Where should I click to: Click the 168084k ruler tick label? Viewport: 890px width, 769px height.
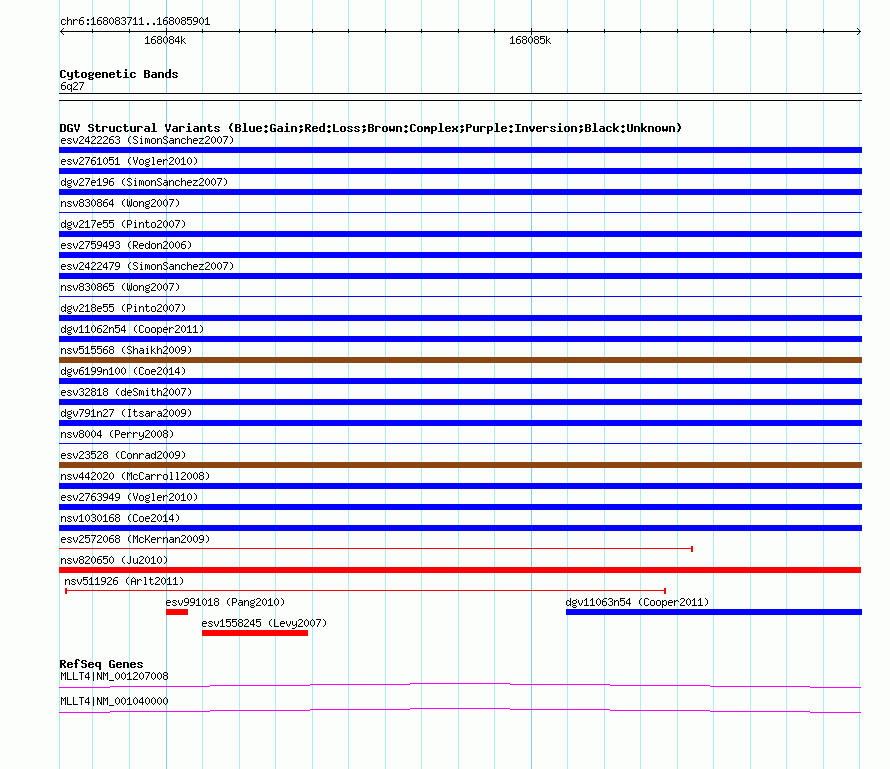tap(165, 40)
